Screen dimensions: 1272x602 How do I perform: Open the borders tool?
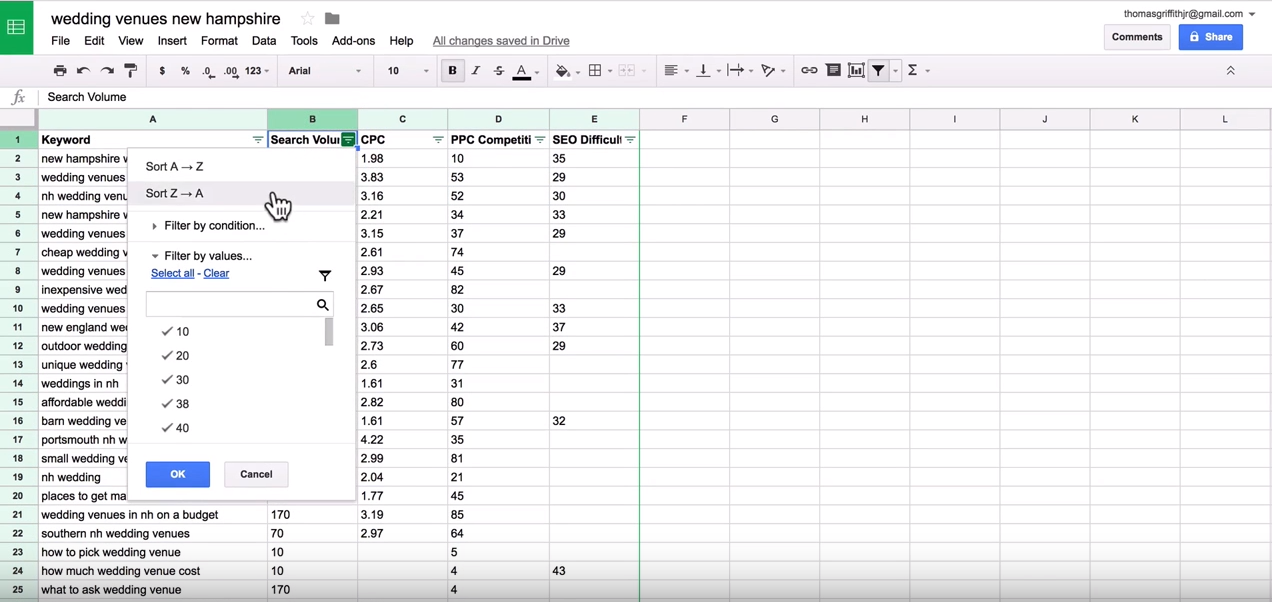coord(595,71)
